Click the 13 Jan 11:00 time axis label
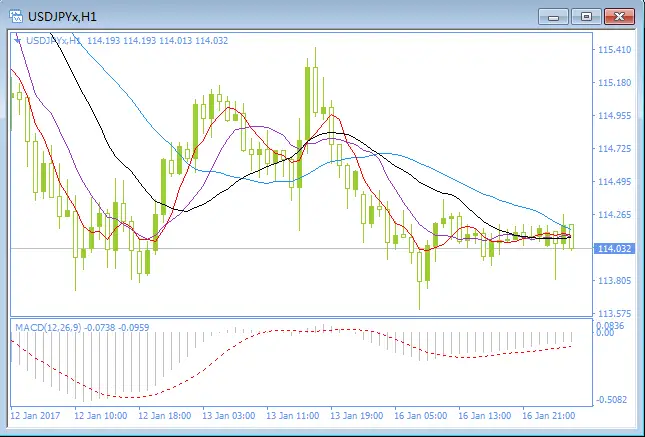Viewport: 645px width, 437px height. [x=292, y=416]
